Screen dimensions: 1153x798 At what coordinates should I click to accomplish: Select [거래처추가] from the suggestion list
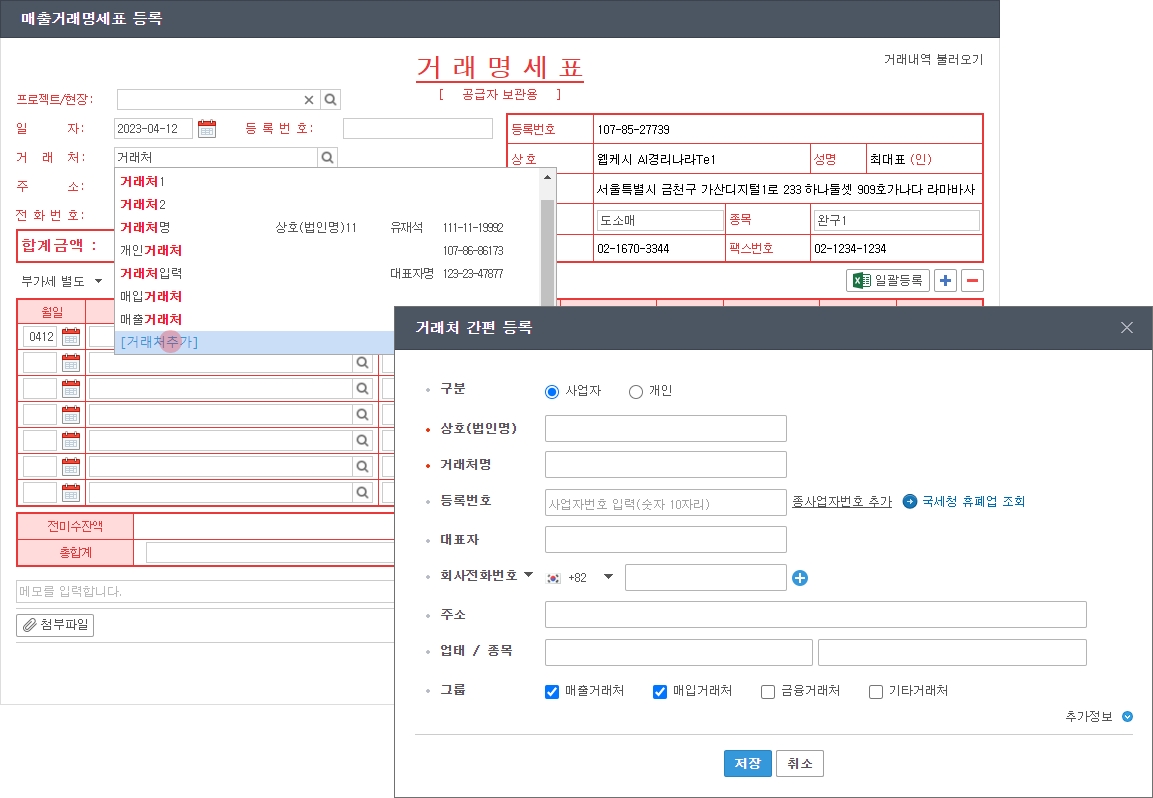tap(159, 342)
